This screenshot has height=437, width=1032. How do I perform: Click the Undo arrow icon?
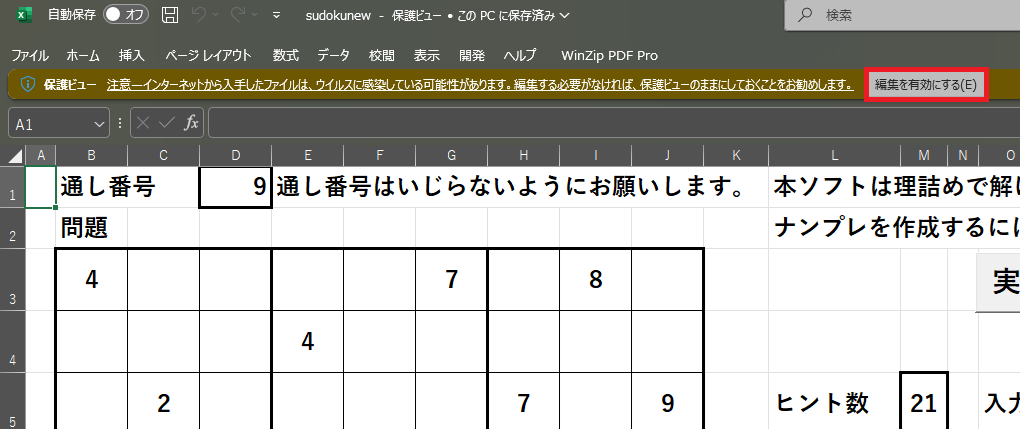tap(198, 15)
